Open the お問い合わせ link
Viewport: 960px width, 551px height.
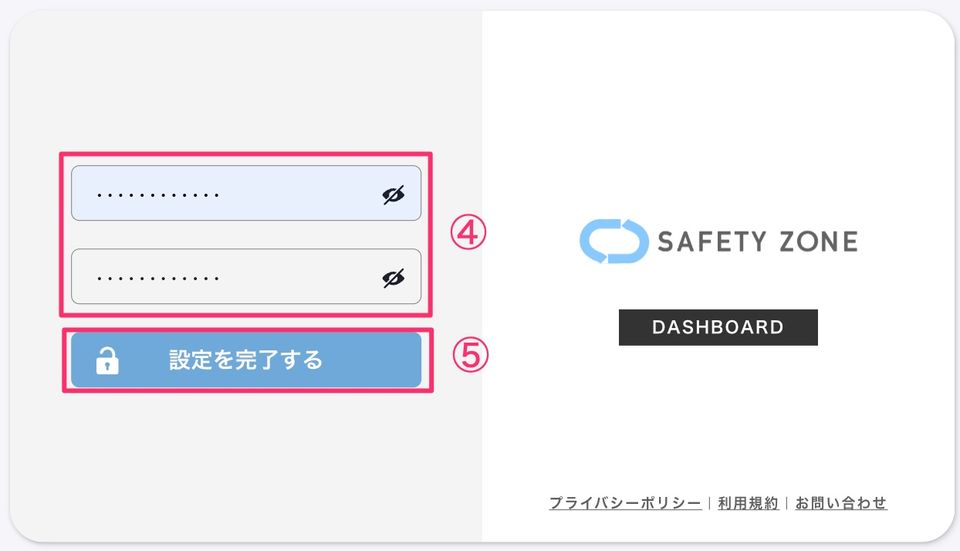841,503
